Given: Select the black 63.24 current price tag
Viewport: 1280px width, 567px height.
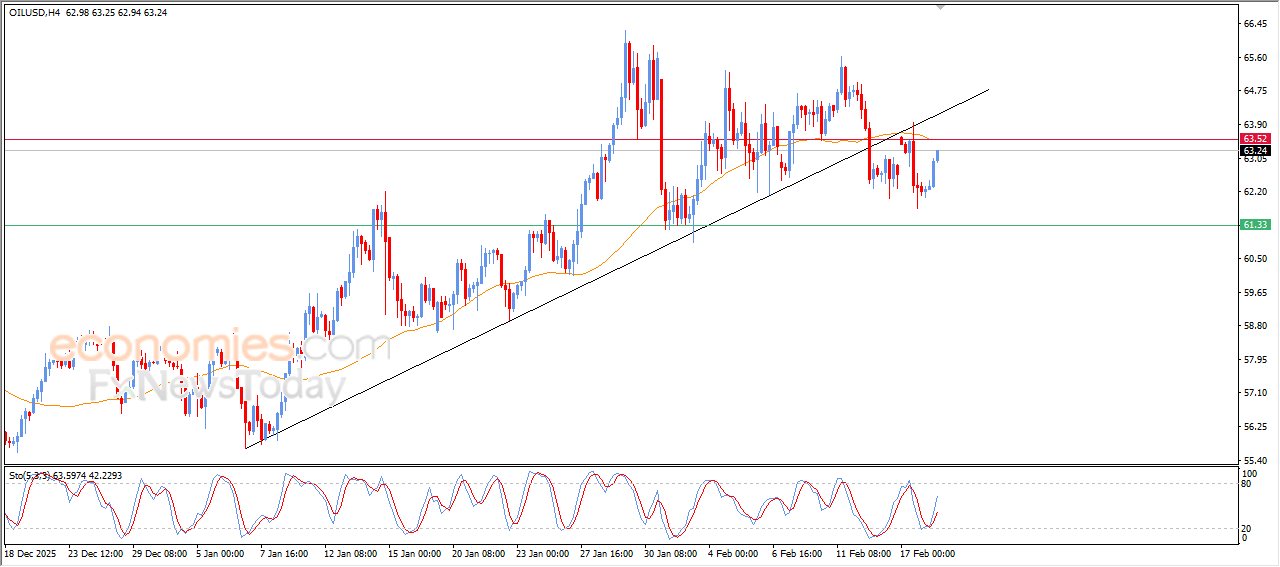Looking at the screenshot, I should tap(1255, 150).
